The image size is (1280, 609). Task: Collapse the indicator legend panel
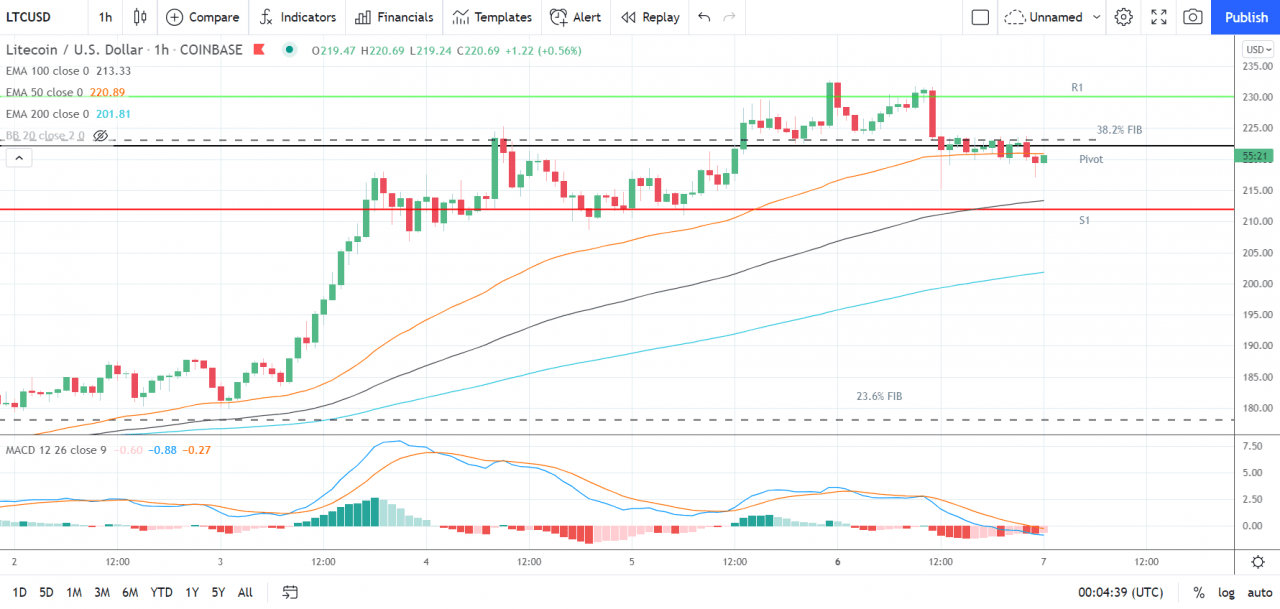click(x=18, y=157)
